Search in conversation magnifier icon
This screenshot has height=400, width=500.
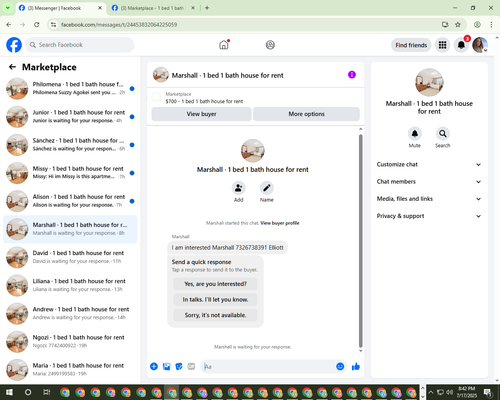click(442, 134)
